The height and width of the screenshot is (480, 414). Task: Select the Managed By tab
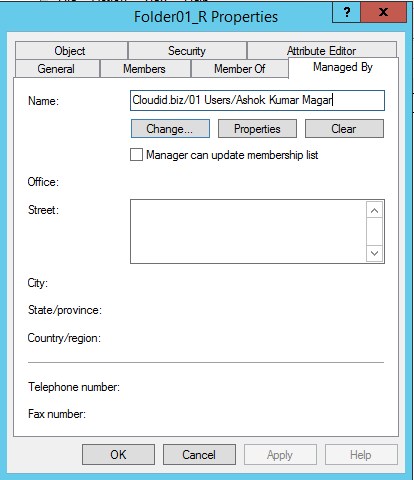343,67
